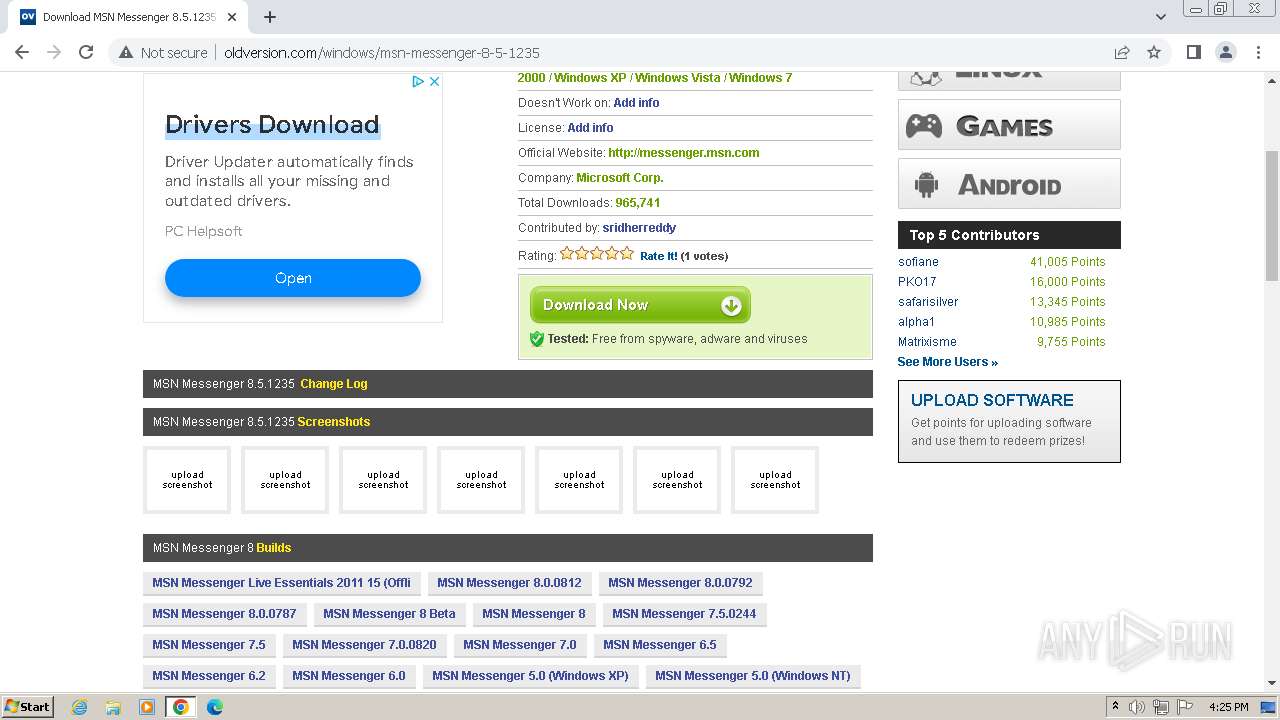
Task: Close the Download MSN Messenger tab
Action: pyautogui.click(x=232, y=17)
